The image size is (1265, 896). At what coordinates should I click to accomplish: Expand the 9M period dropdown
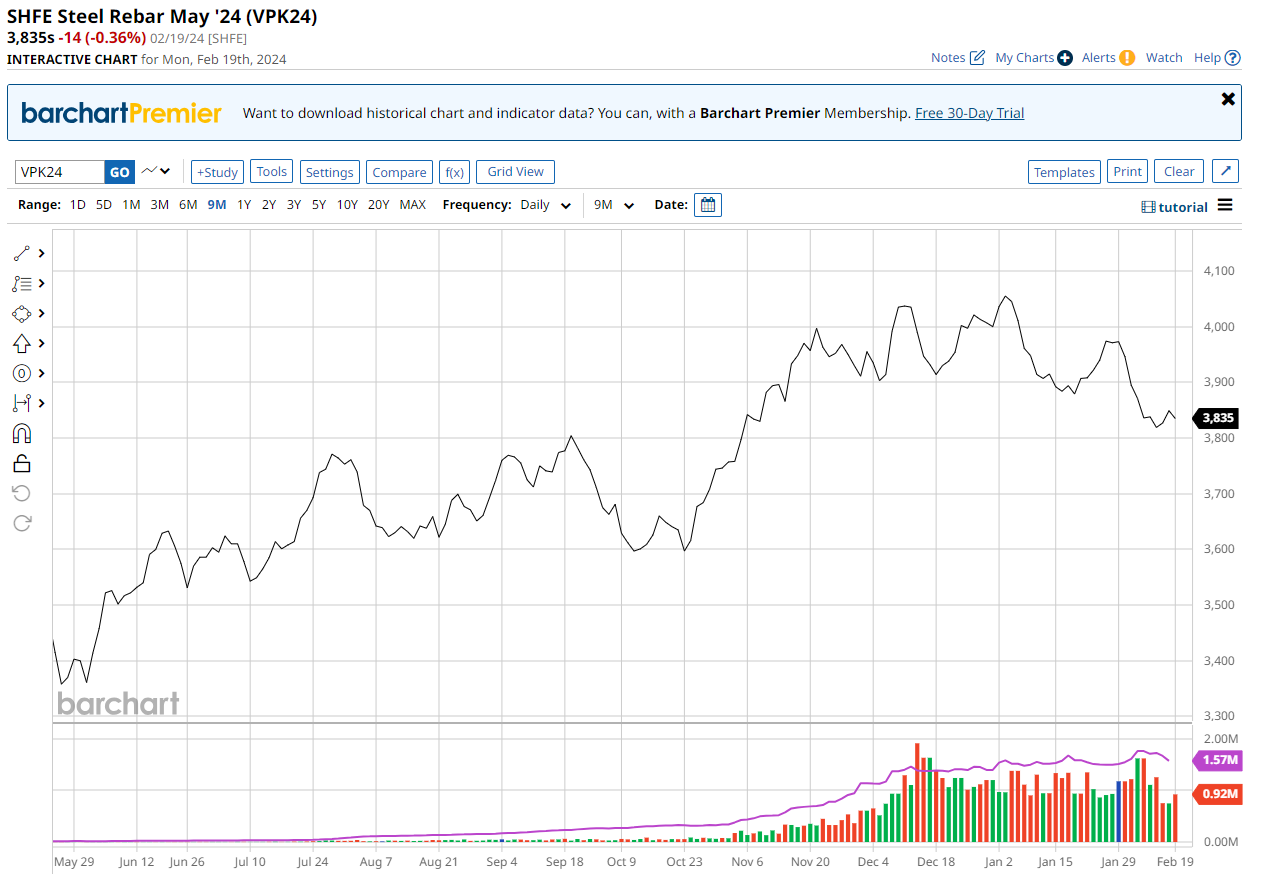(x=614, y=205)
